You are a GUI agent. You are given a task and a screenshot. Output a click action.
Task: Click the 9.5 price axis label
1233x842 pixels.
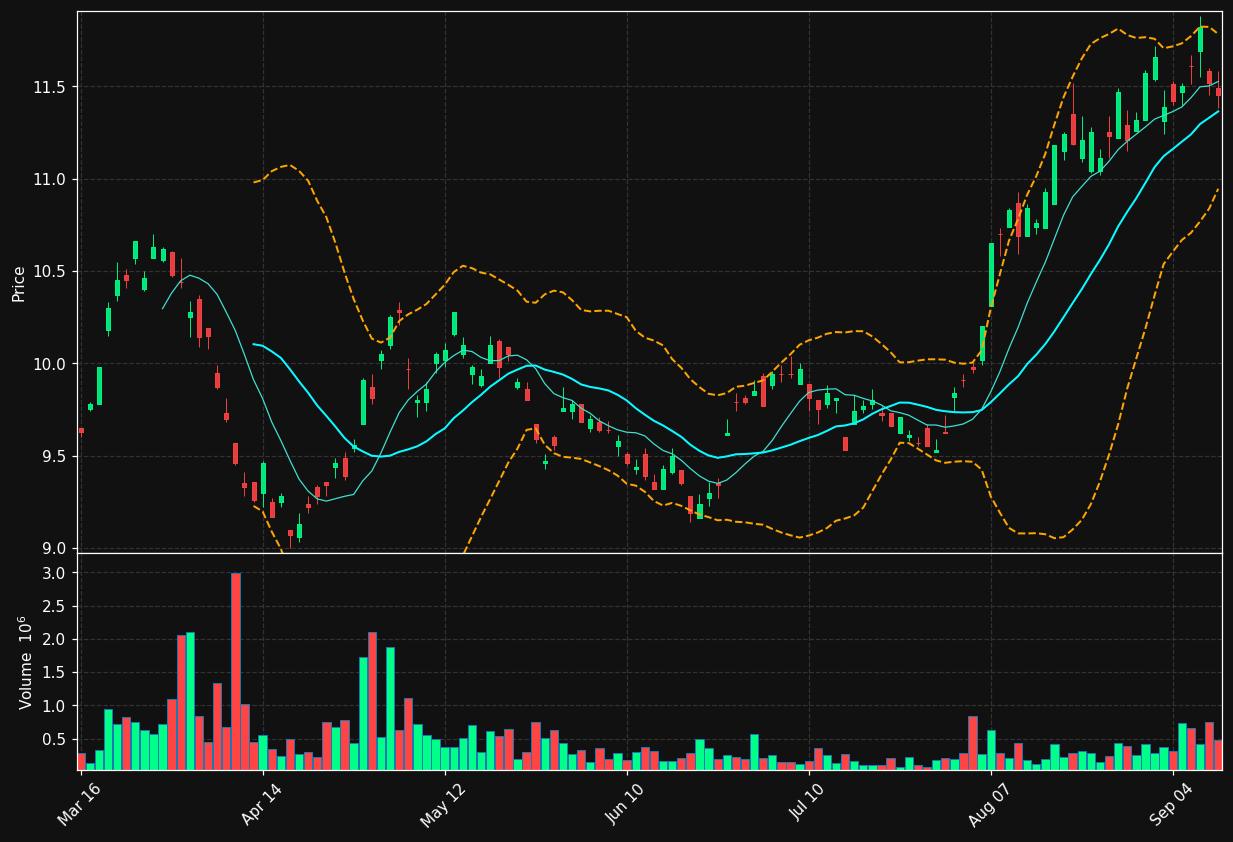(53, 456)
